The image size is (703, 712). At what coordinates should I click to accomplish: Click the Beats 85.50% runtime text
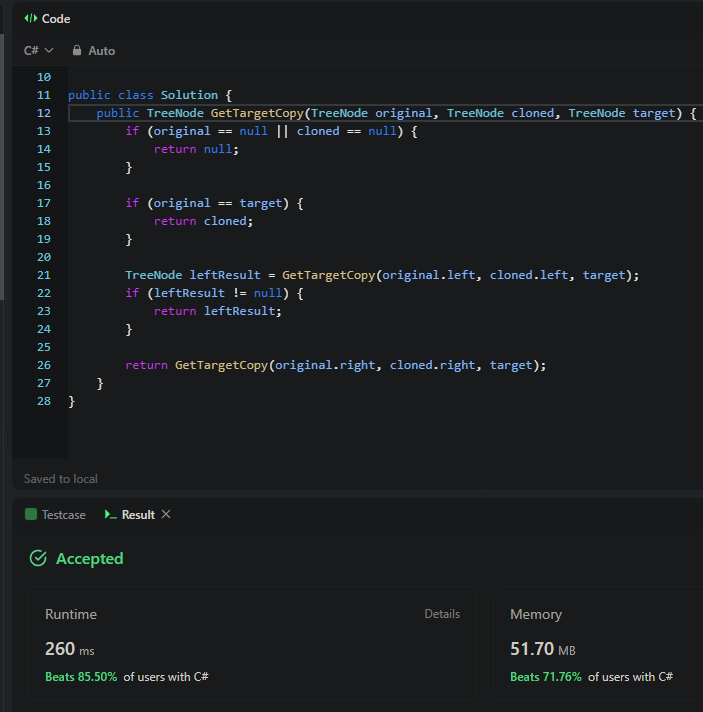click(80, 677)
